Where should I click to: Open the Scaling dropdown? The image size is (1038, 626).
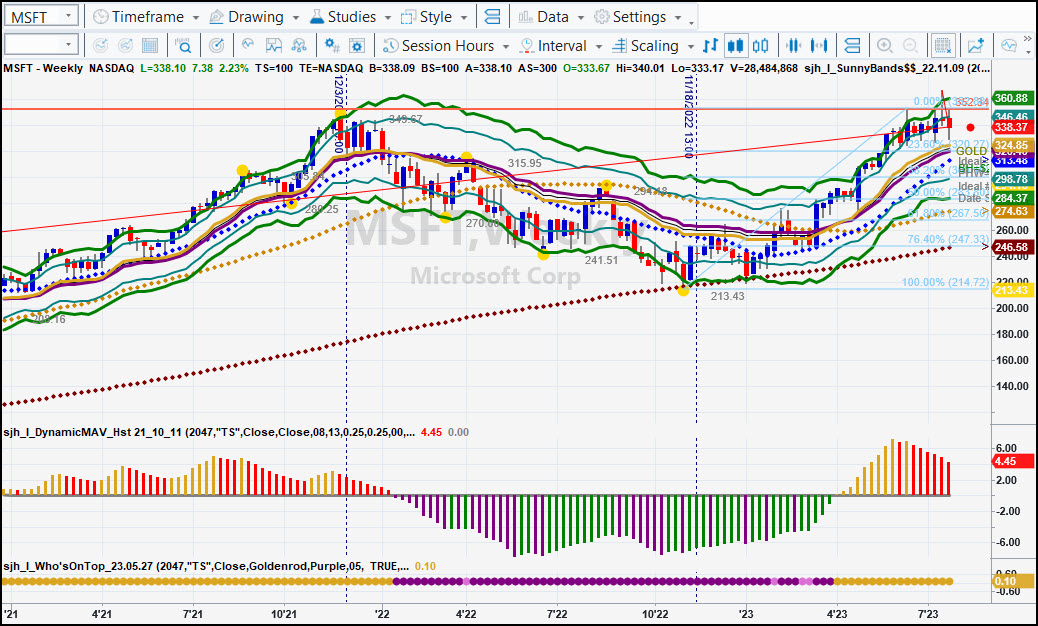coord(653,46)
